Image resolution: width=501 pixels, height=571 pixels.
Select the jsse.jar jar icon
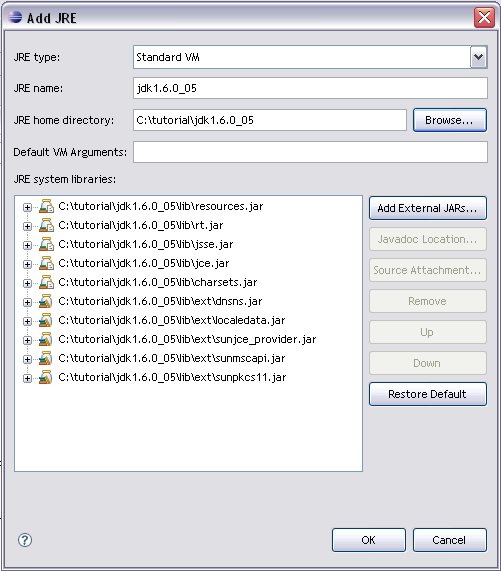[46, 244]
